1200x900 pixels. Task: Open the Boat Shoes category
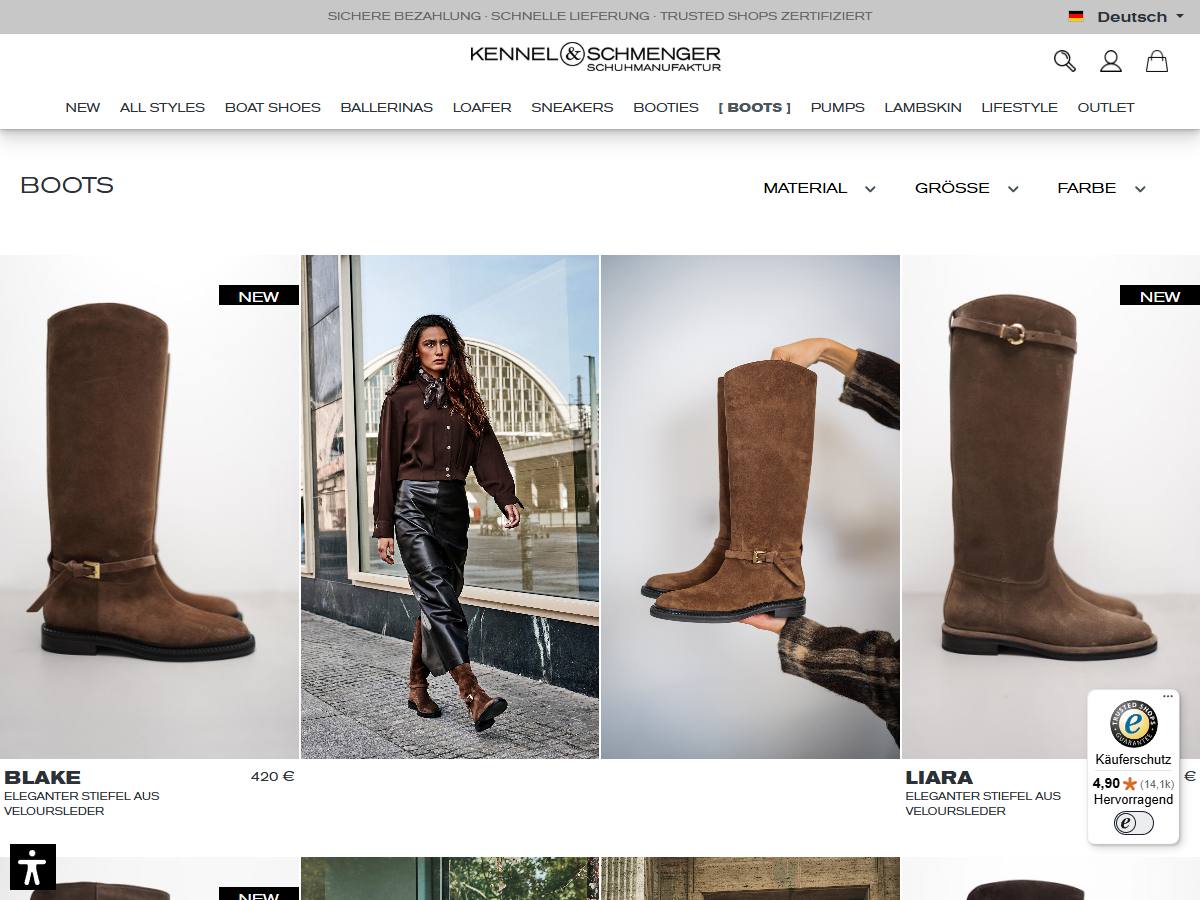(x=273, y=107)
